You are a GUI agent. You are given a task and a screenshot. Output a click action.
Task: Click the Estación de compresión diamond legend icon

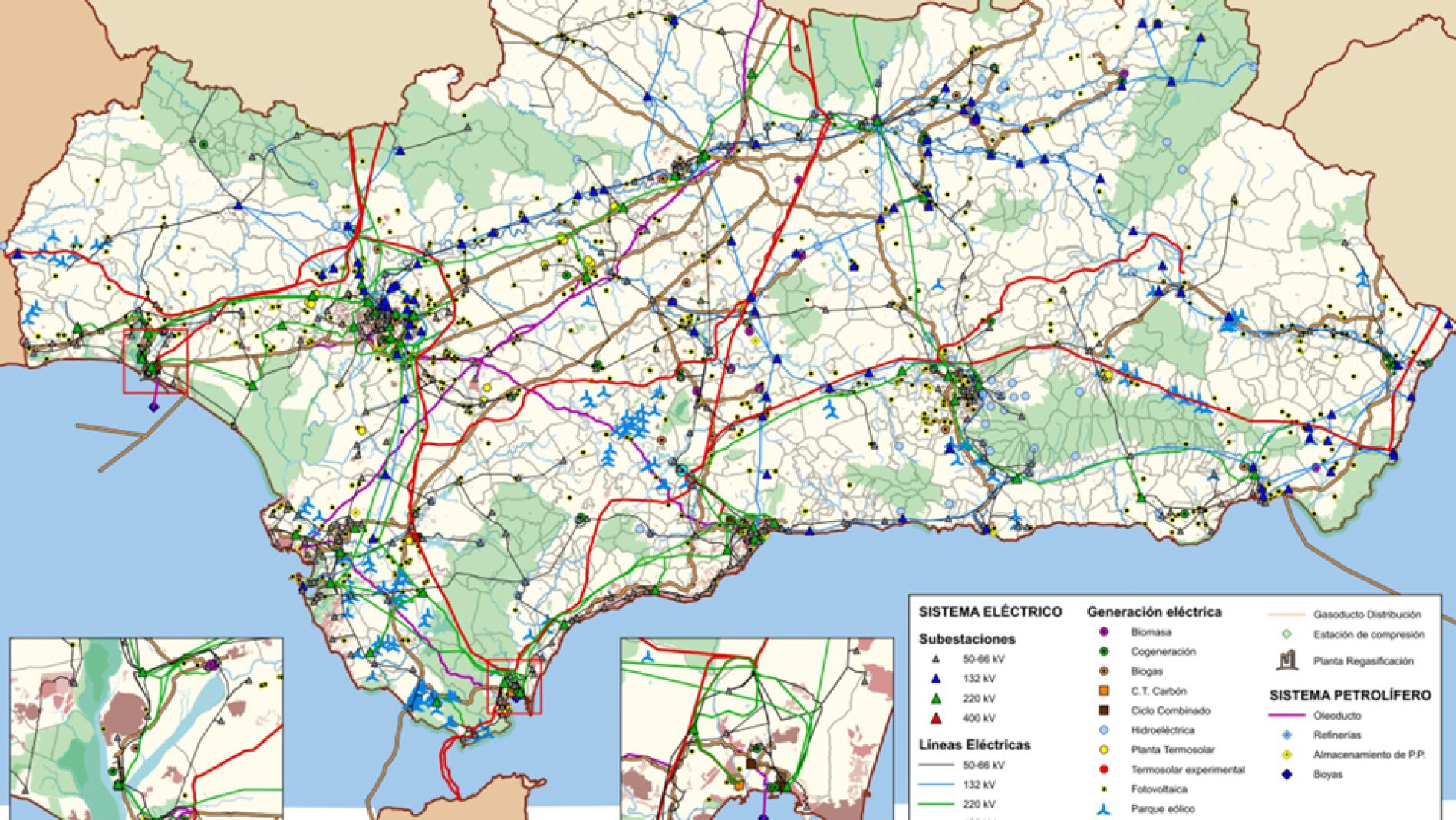(1286, 634)
